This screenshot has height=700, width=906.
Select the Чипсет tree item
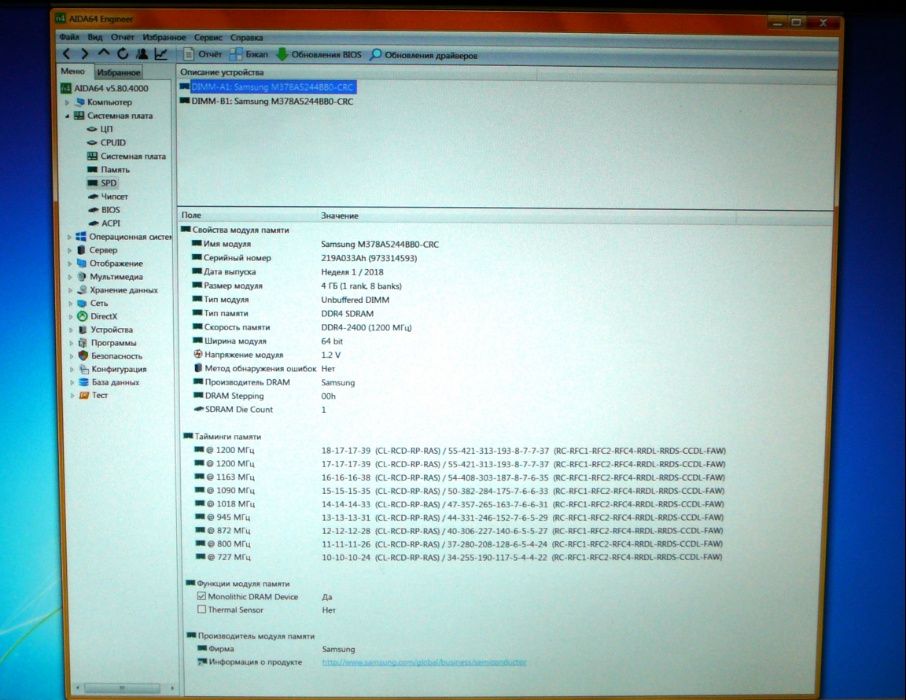coord(107,197)
